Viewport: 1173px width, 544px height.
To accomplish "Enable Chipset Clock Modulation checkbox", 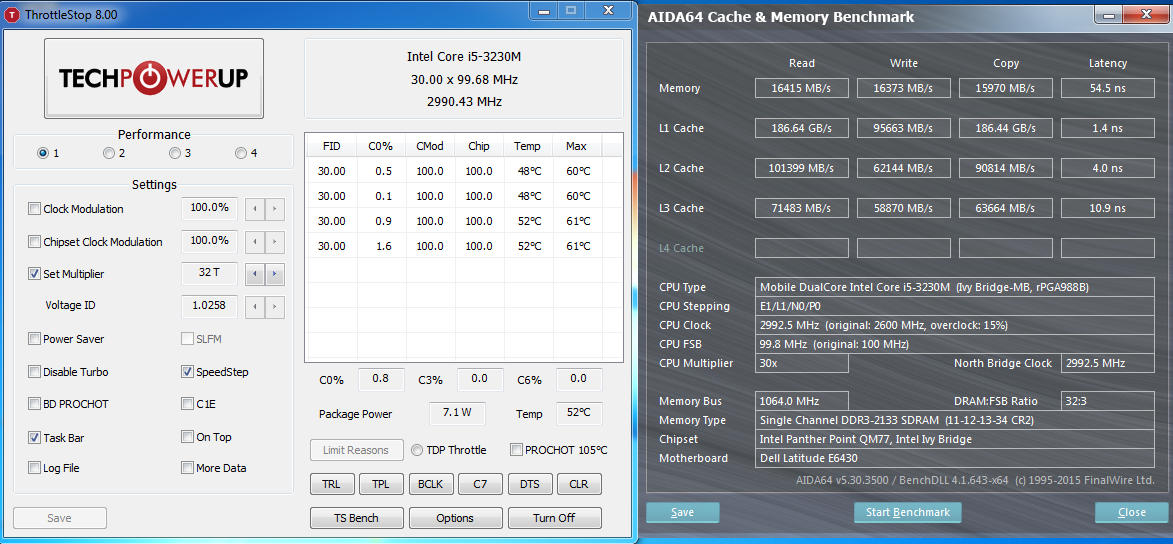I will [x=34, y=242].
